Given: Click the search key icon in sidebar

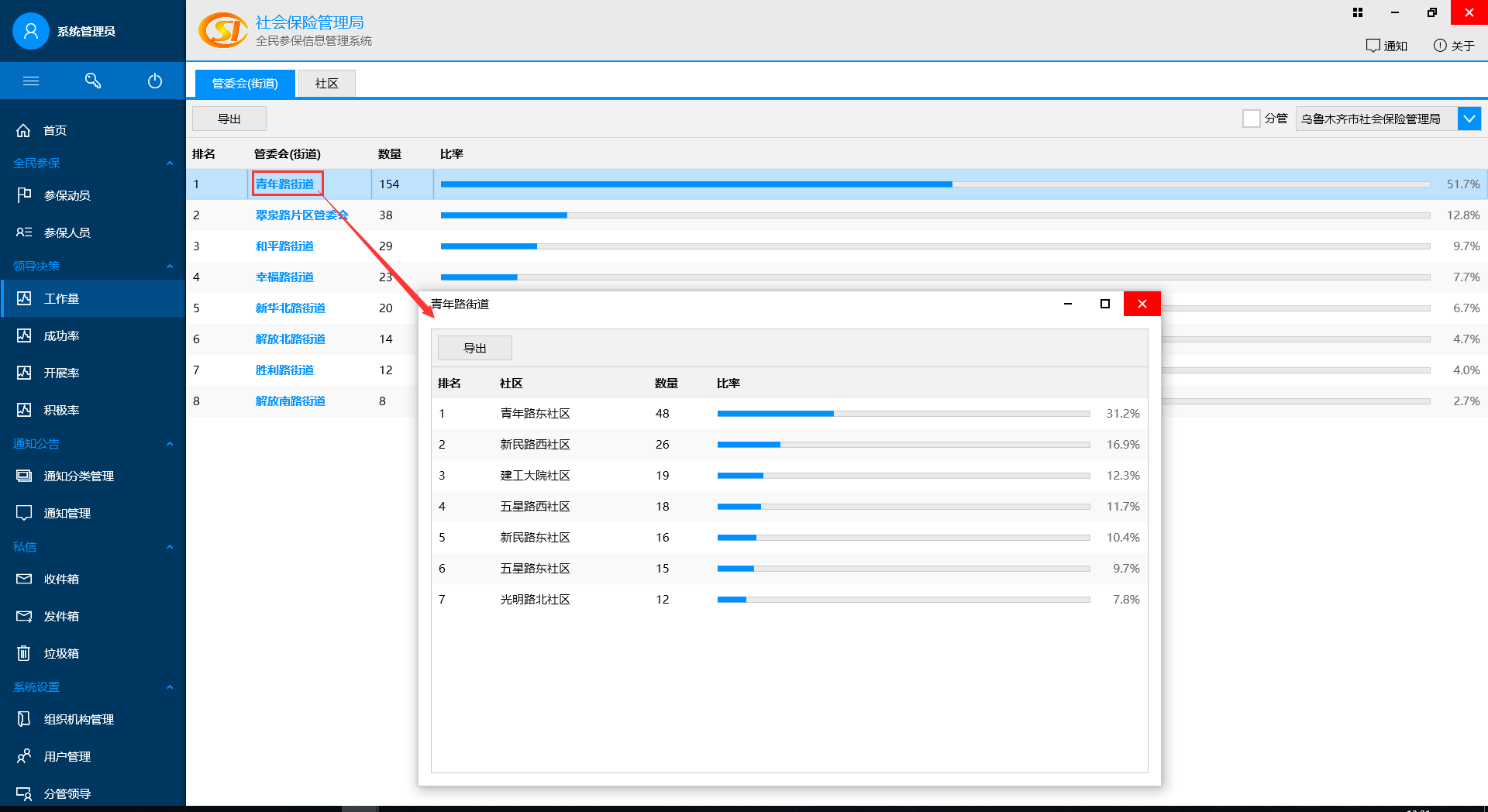Looking at the screenshot, I should [93, 81].
